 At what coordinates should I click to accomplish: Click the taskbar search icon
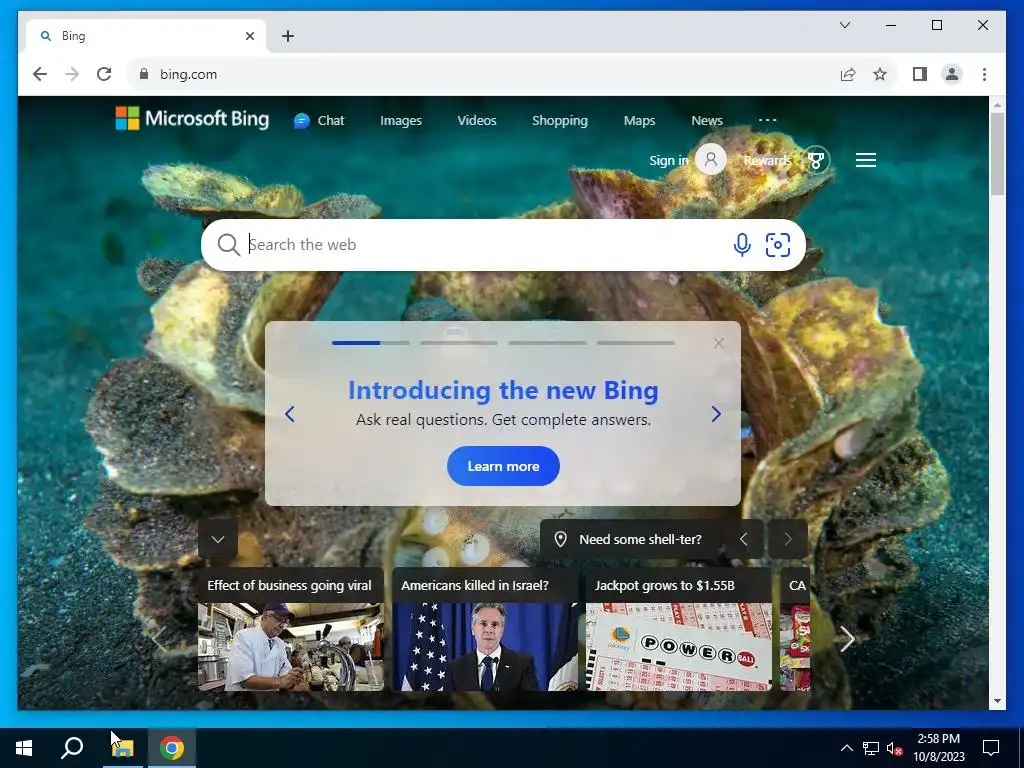pos(72,748)
